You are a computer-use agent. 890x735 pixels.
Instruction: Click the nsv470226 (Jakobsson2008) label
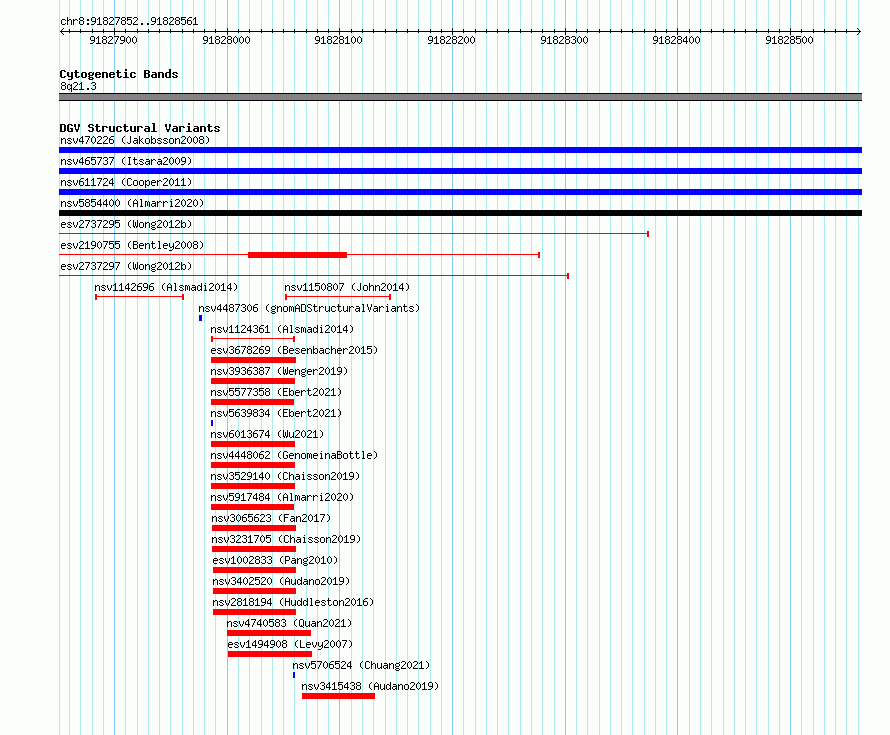135,140
